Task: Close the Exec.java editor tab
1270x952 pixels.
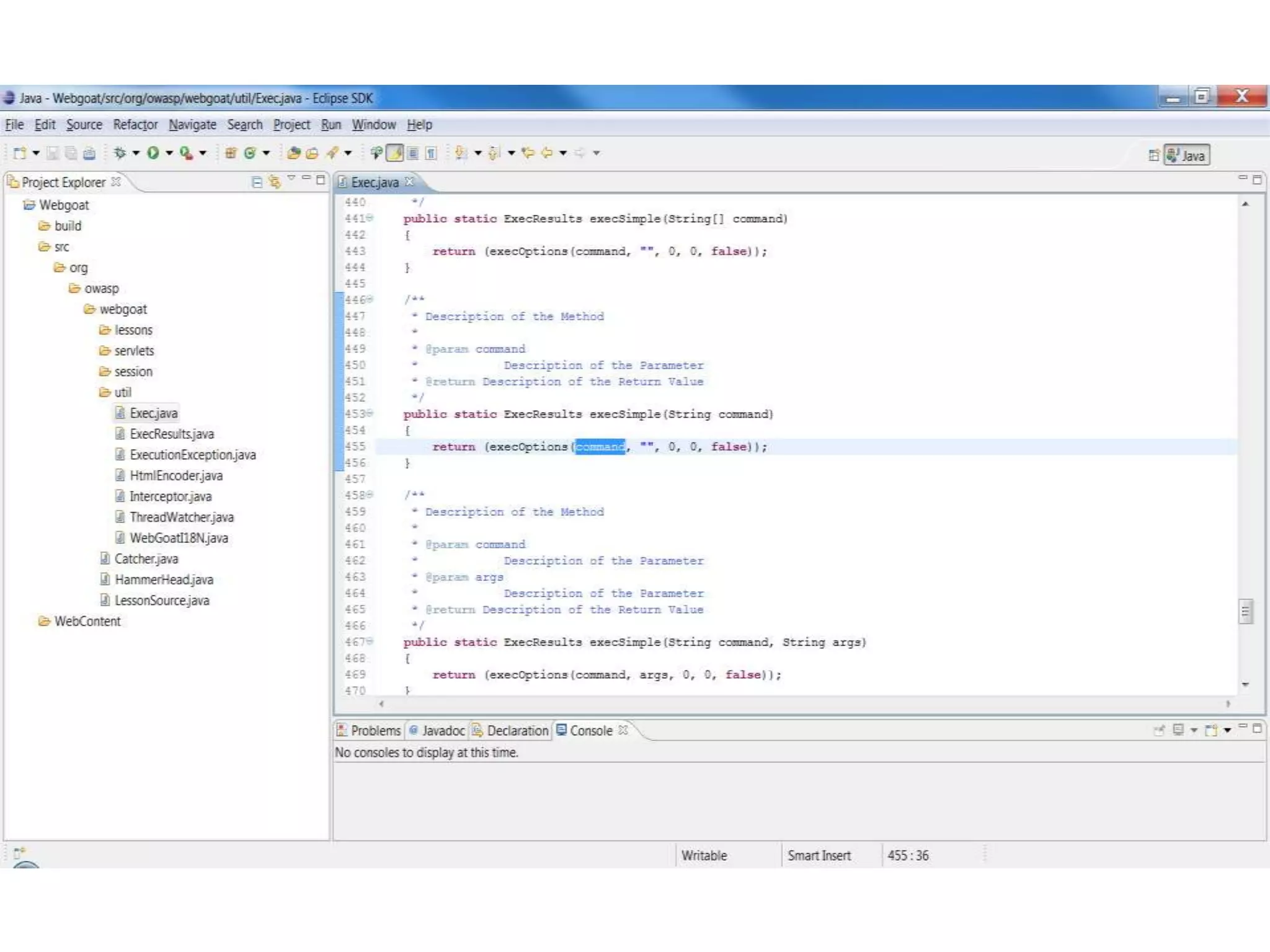Action: (409, 182)
